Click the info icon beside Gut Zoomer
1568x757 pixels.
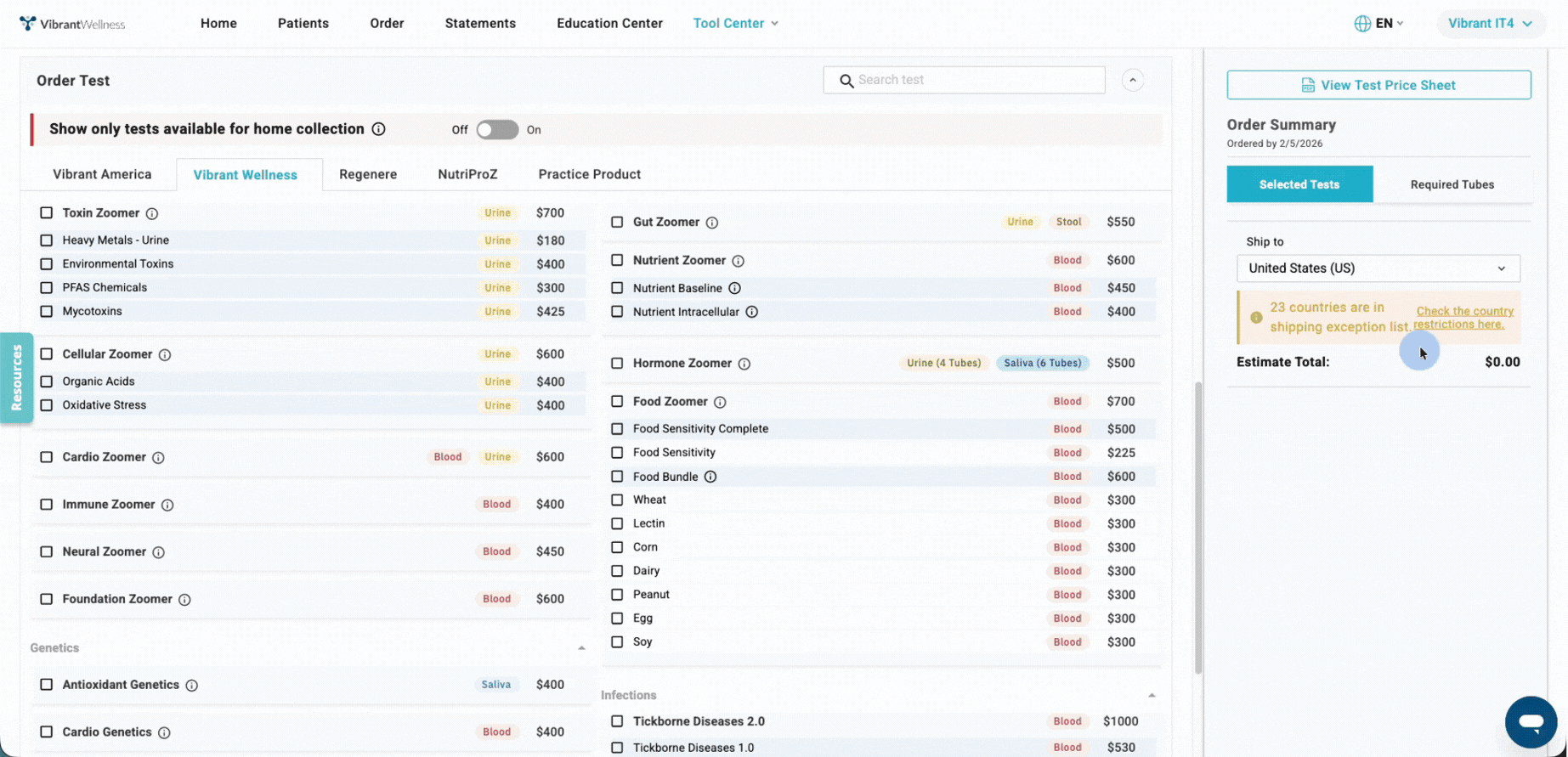[x=712, y=223]
